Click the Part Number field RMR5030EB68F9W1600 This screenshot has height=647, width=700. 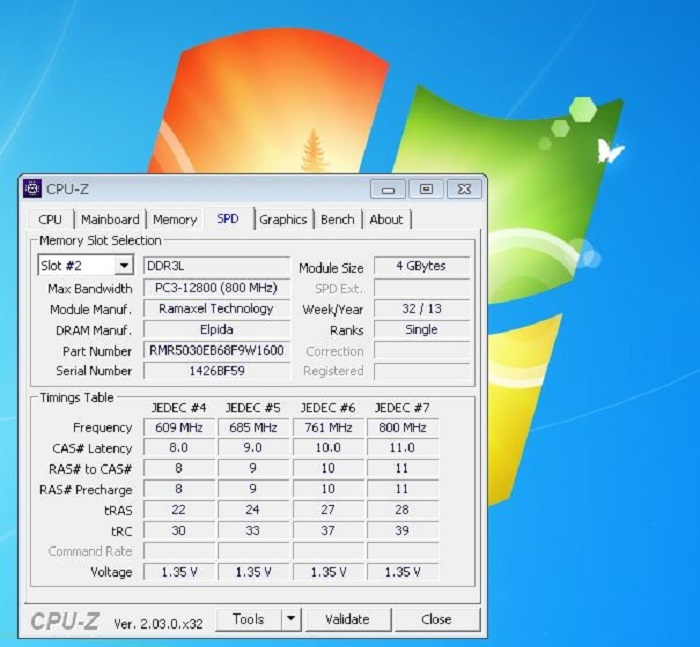pyautogui.click(x=216, y=351)
